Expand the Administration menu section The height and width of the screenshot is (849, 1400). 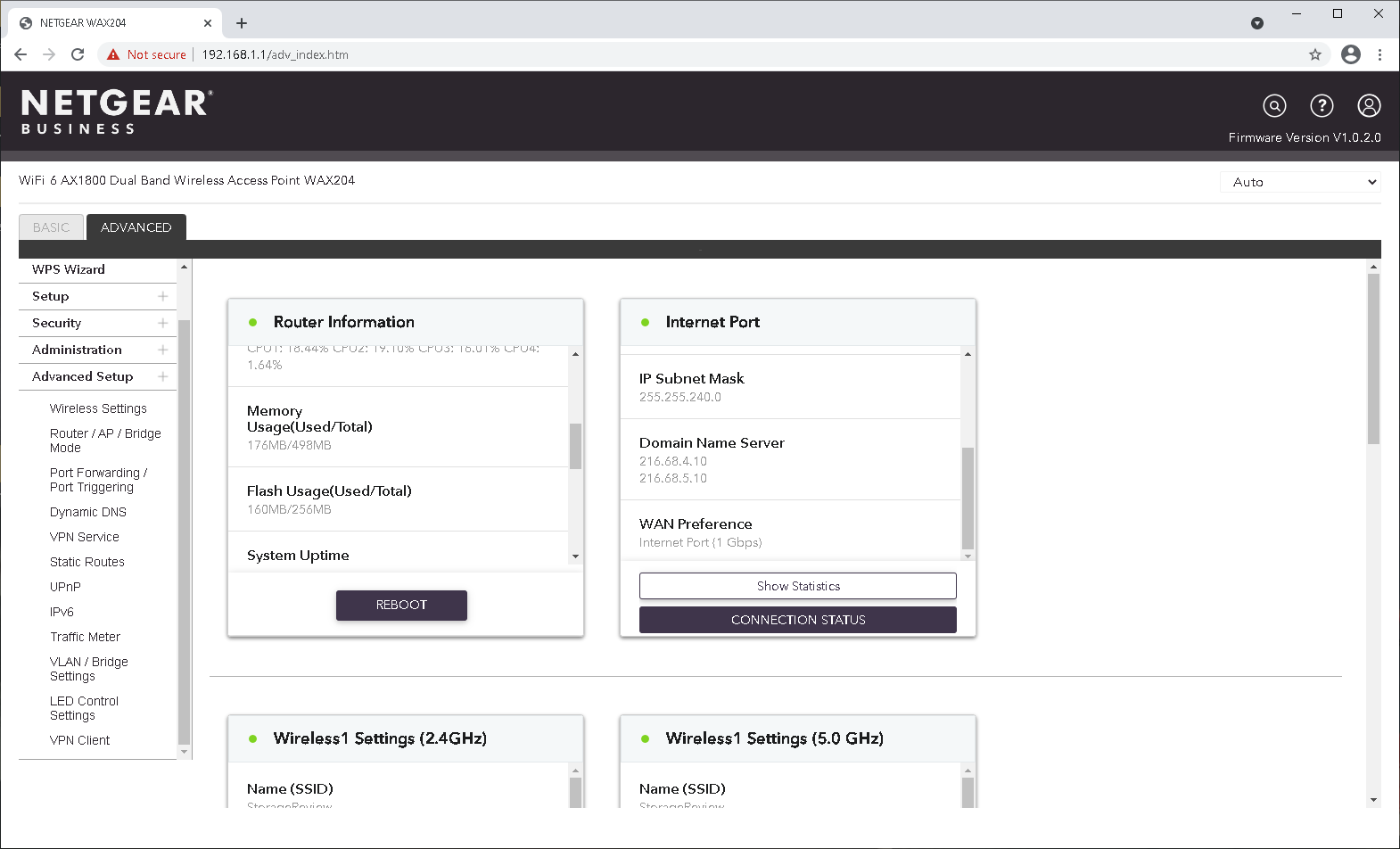point(162,350)
